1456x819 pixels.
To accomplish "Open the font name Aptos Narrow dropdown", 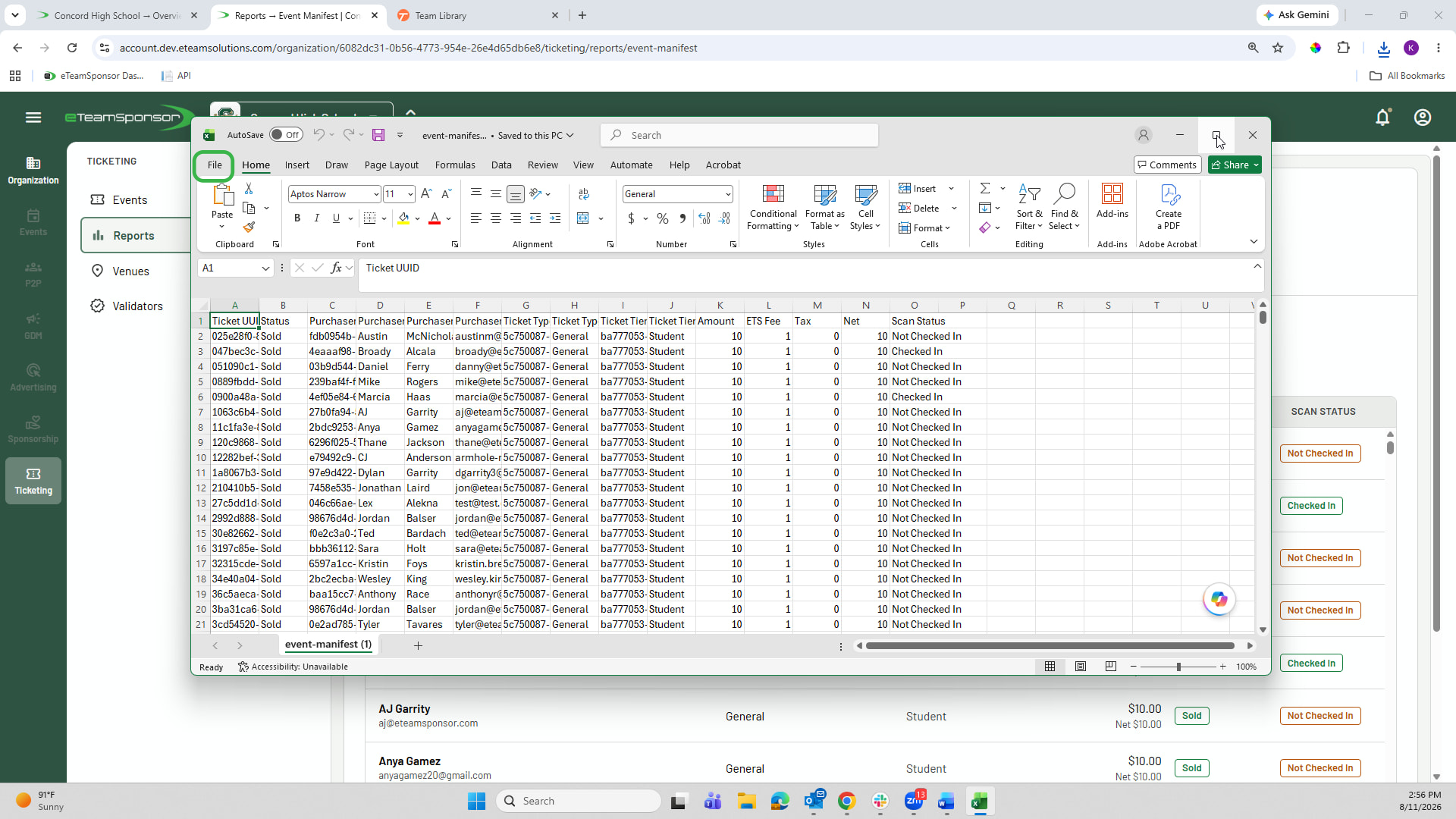I will pyautogui.click(x=376, y=194).
